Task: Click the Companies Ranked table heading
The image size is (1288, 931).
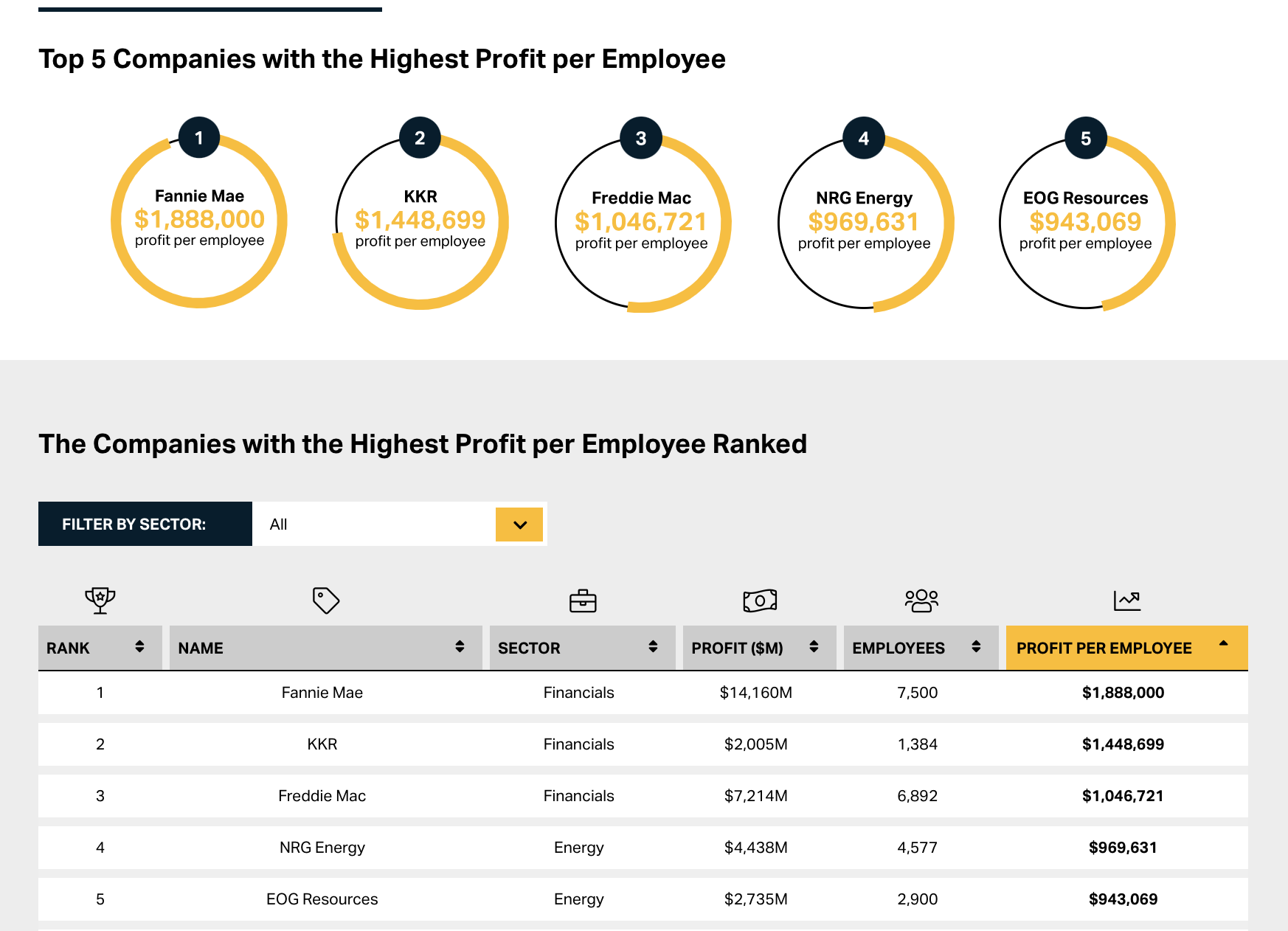Action: (423, 444)
